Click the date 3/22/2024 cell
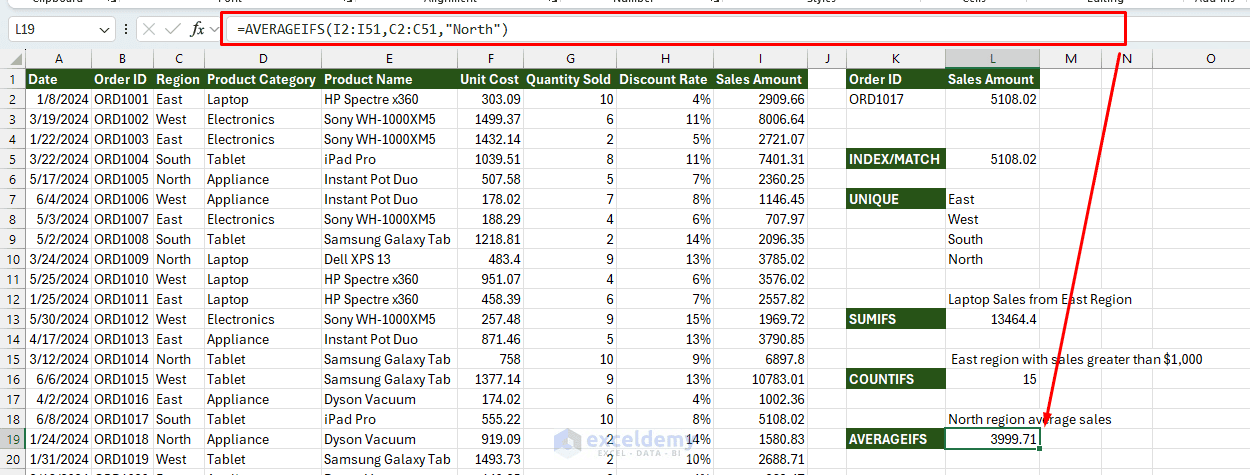This screenshot has height=475, width=1250. (x=58, y=159)
